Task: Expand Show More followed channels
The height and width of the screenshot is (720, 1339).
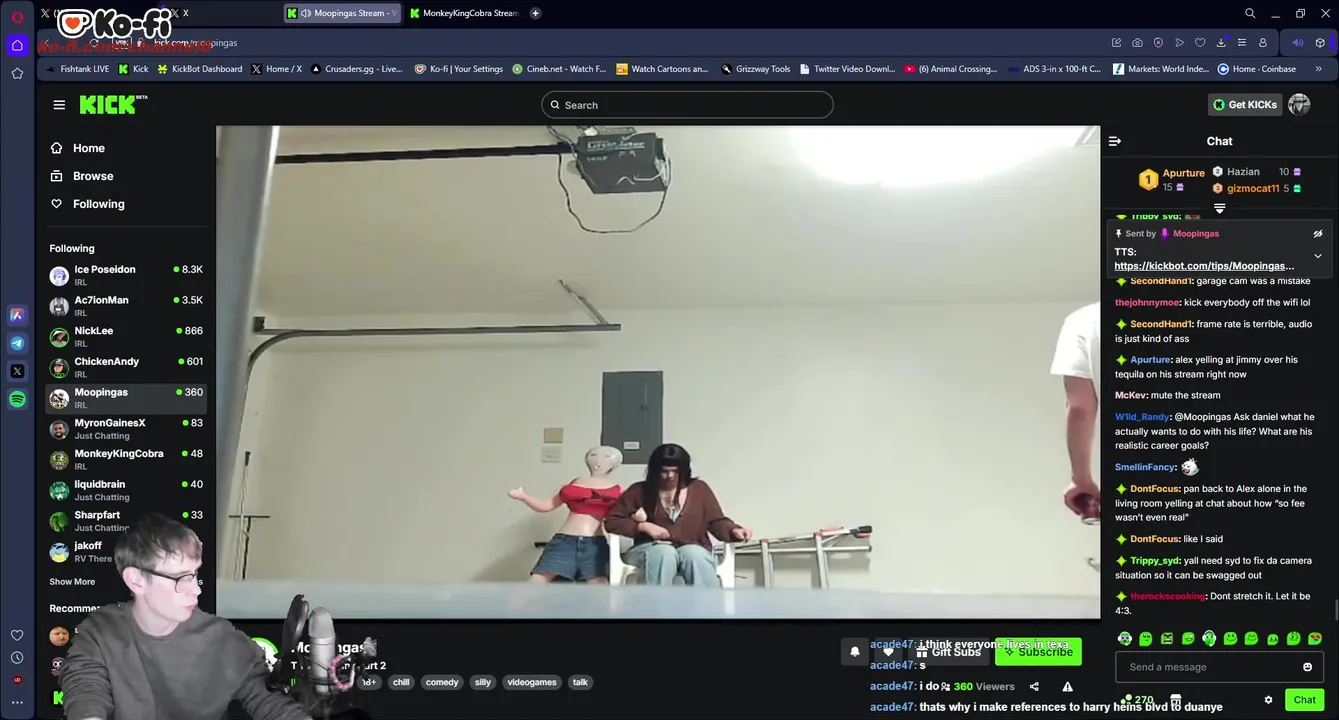Action: (x=72, y=582)
